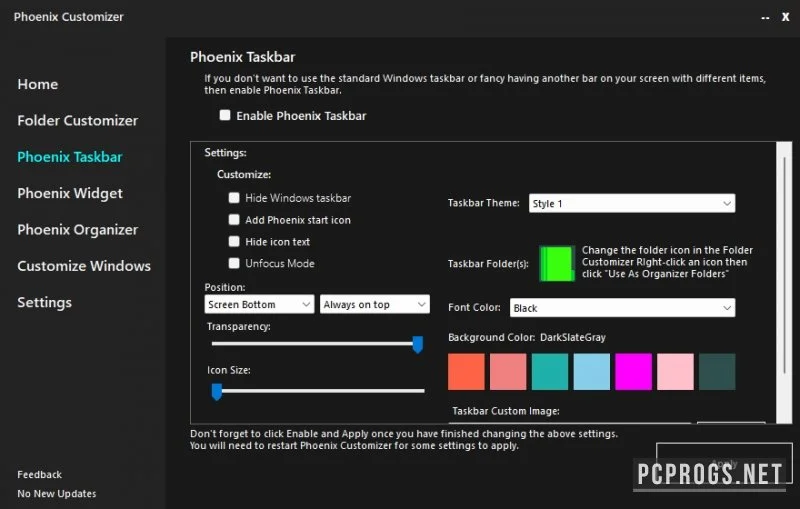
Task: Open Phoenix Organizer page
Action: point(78,230)
